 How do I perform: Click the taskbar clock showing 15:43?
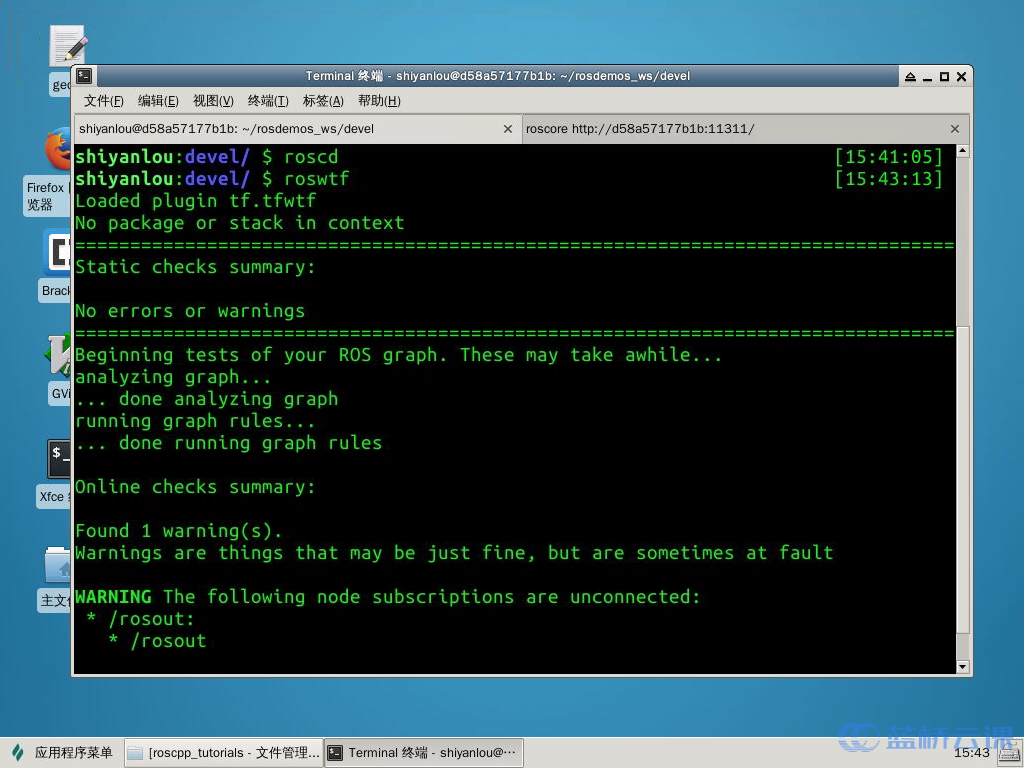click(972, 753)
